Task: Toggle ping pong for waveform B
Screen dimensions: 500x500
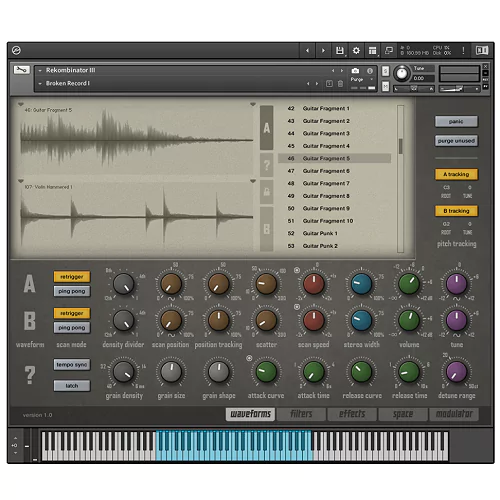Action: tap(72, 328)
